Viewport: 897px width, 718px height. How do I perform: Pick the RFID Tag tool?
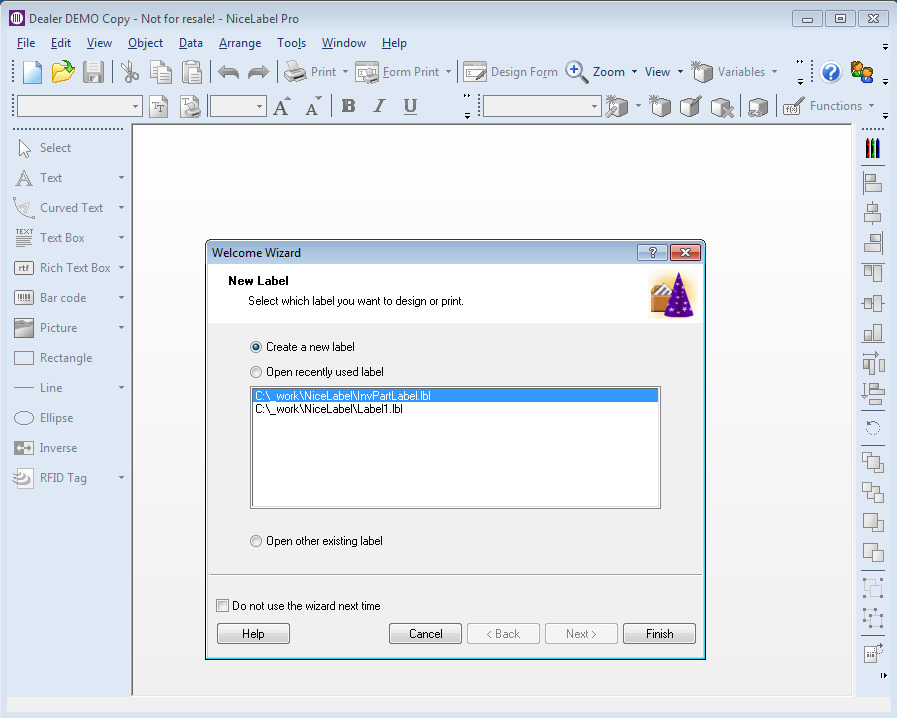[x=62, y=478]
